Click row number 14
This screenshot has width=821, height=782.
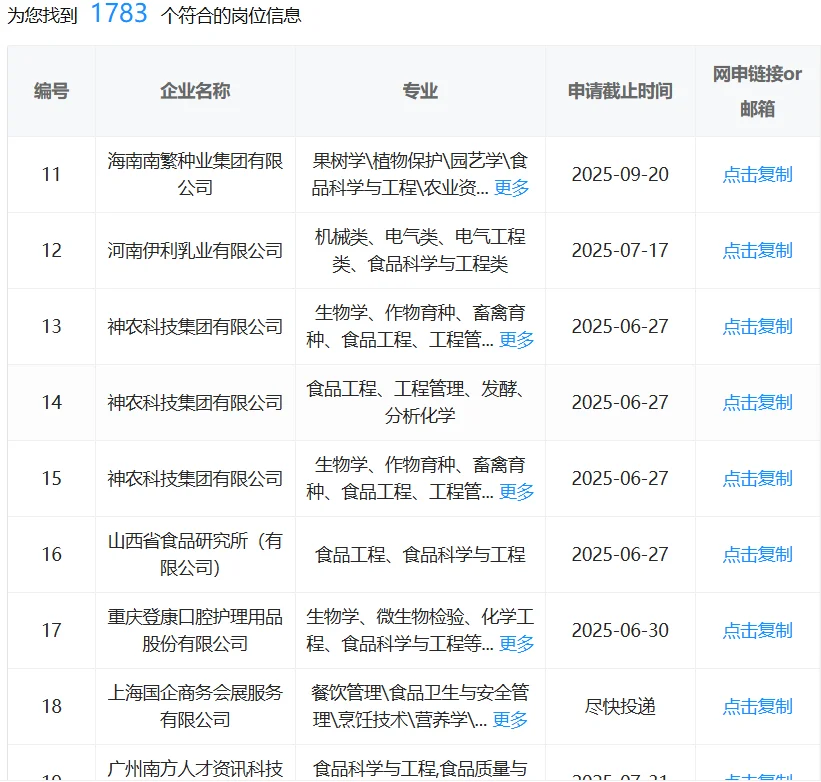51,402
